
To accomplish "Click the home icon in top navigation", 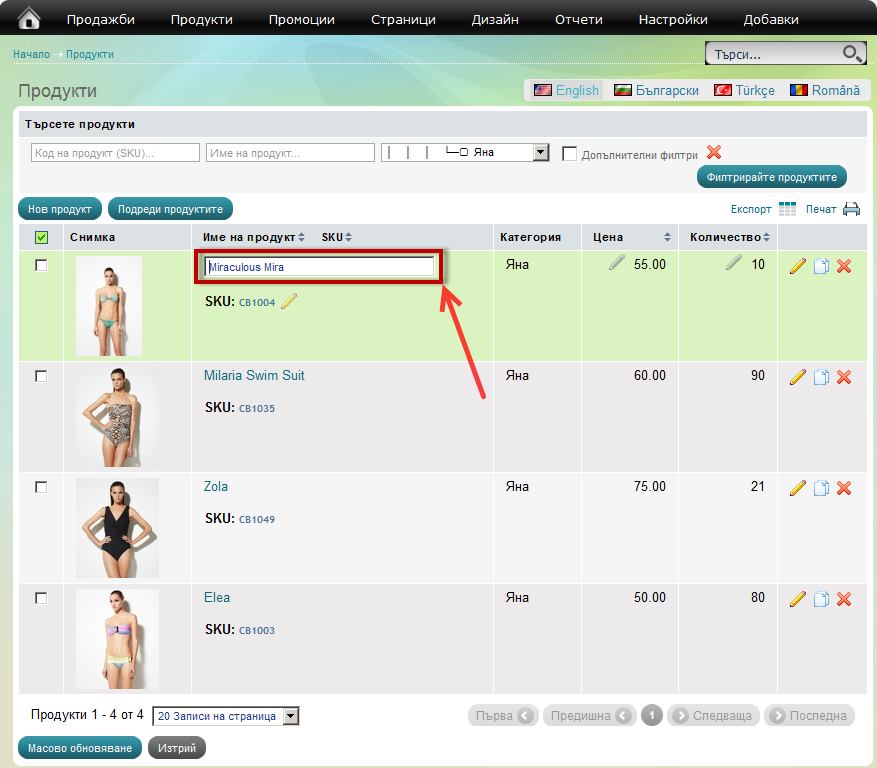I will [x=30, y=18].
